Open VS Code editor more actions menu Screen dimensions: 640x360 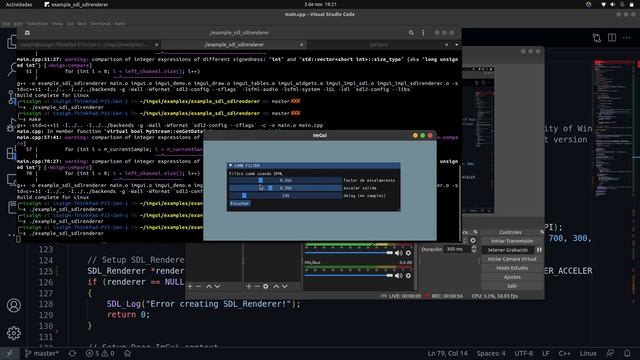[x=627, y=38]
